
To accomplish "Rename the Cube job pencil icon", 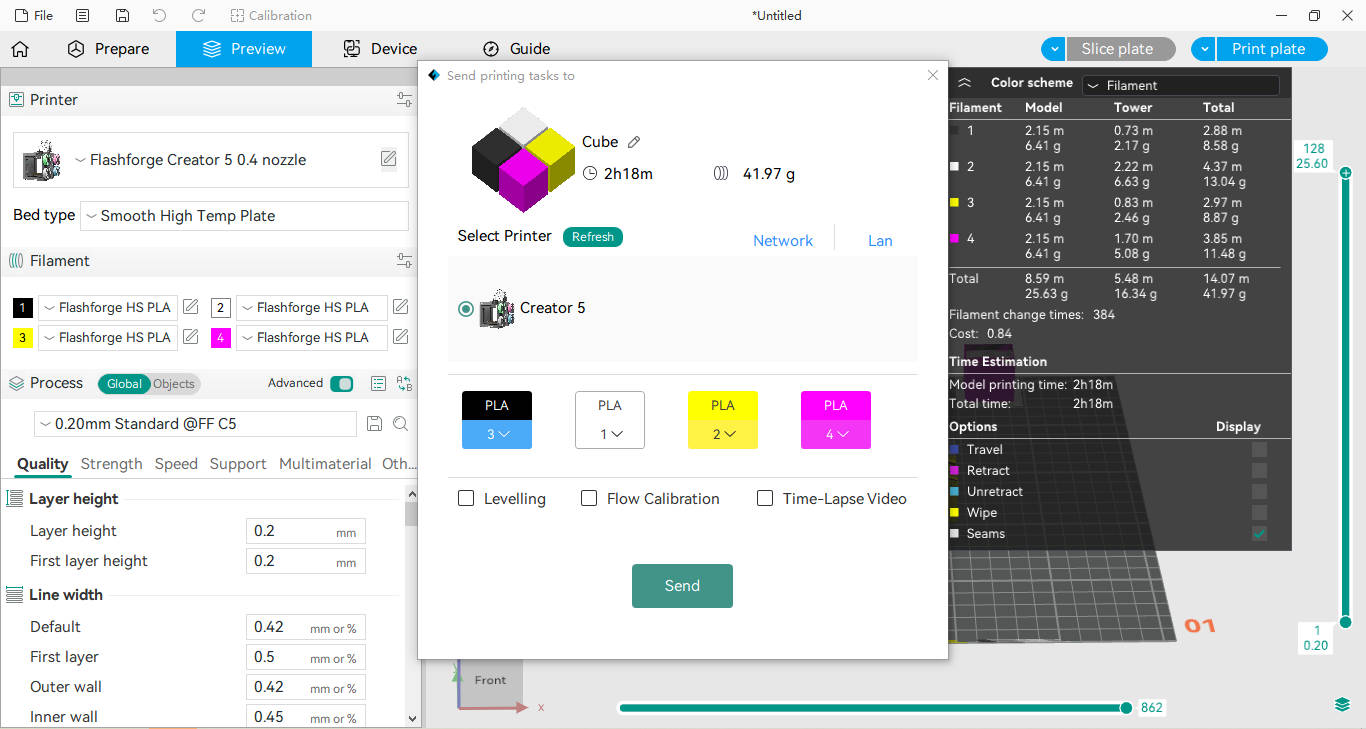I will coord(634,143).
